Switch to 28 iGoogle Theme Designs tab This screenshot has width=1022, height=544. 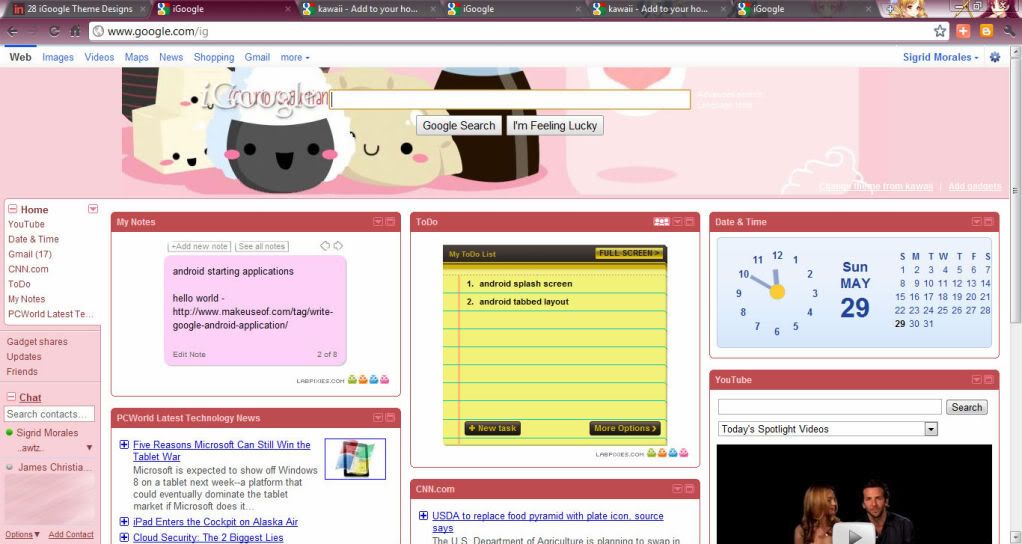click(x=80, y=9)
